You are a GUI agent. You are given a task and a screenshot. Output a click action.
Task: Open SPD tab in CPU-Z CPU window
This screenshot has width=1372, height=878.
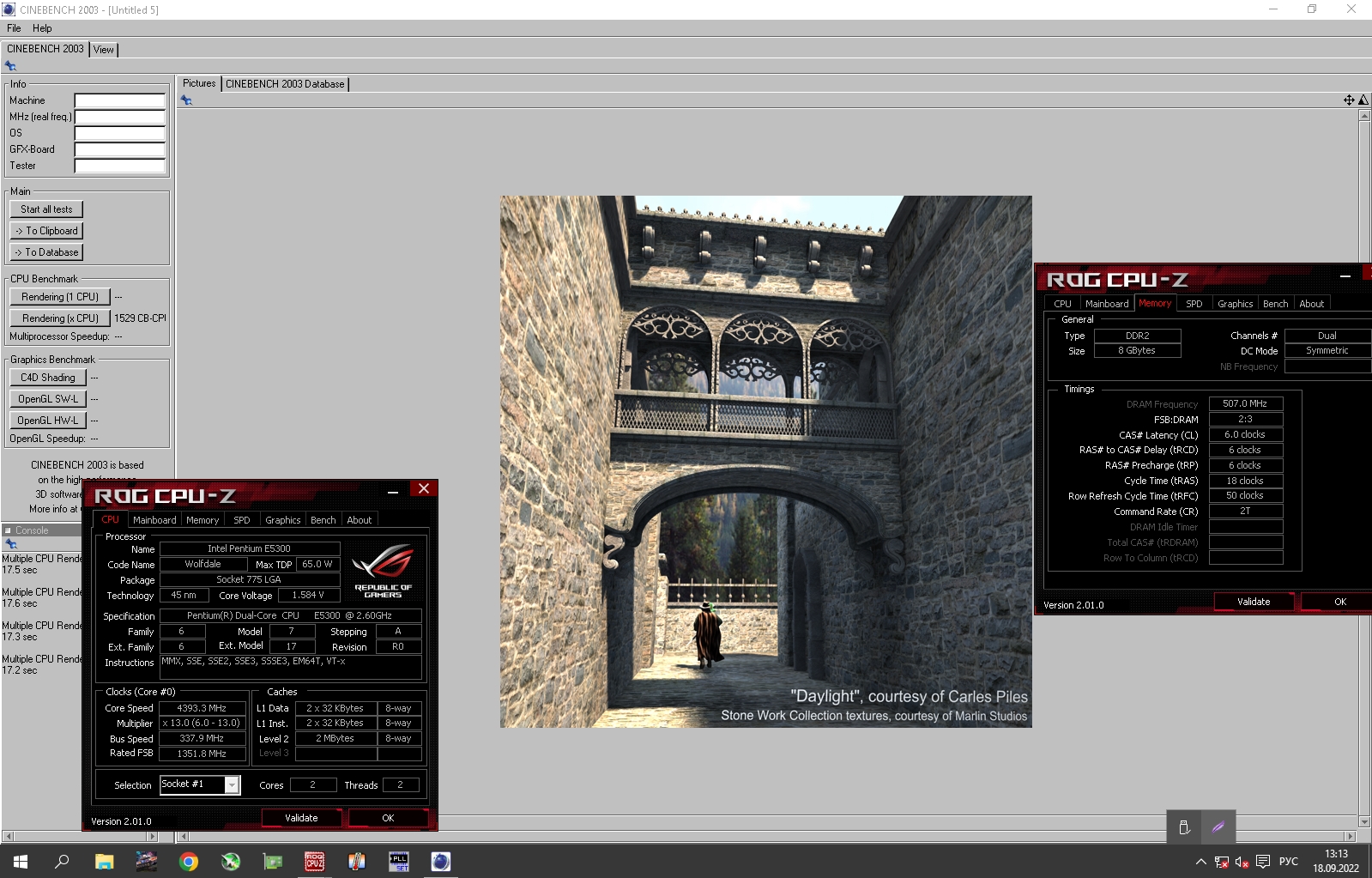coord(242,520)
